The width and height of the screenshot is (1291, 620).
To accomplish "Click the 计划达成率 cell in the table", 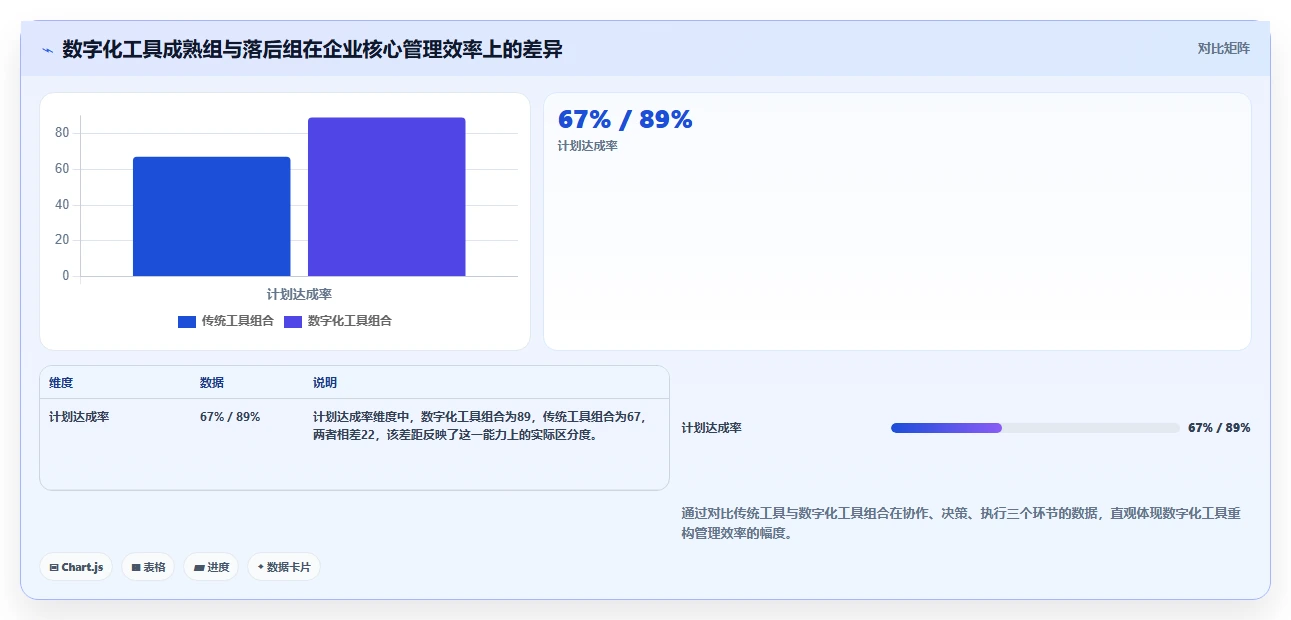I will click(79, 417).
